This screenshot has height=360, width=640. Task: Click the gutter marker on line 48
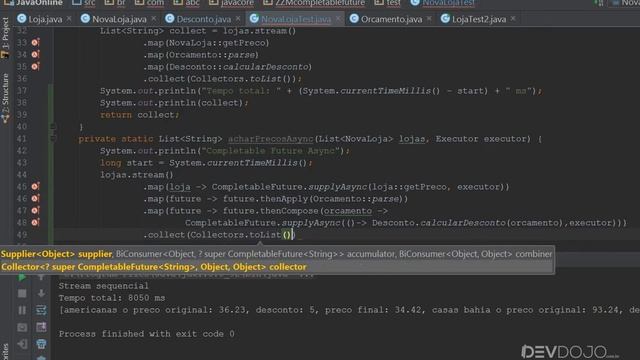36,222
